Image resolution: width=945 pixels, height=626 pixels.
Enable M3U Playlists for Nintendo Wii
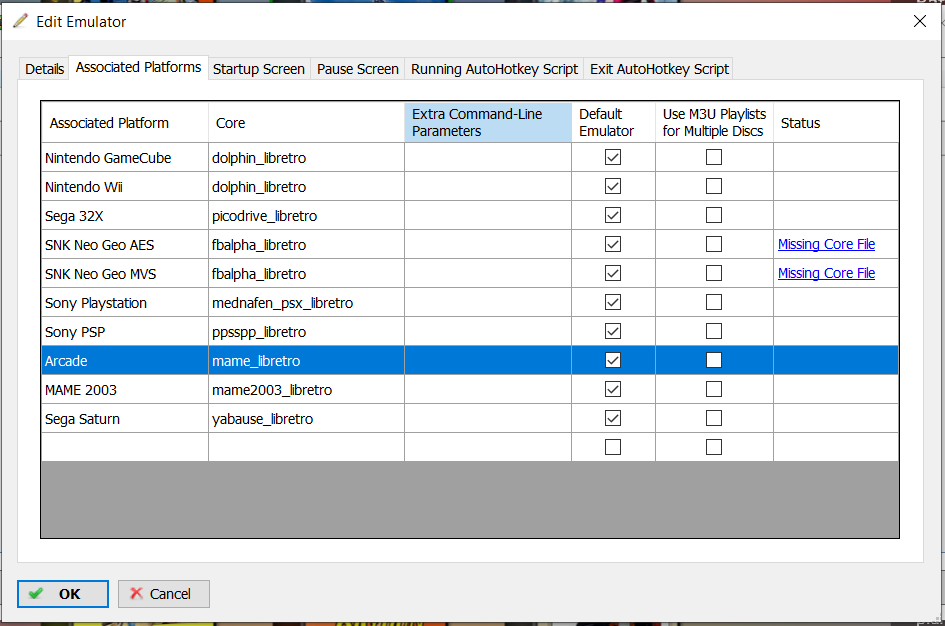pyautogui.click(x=714, y=186)
